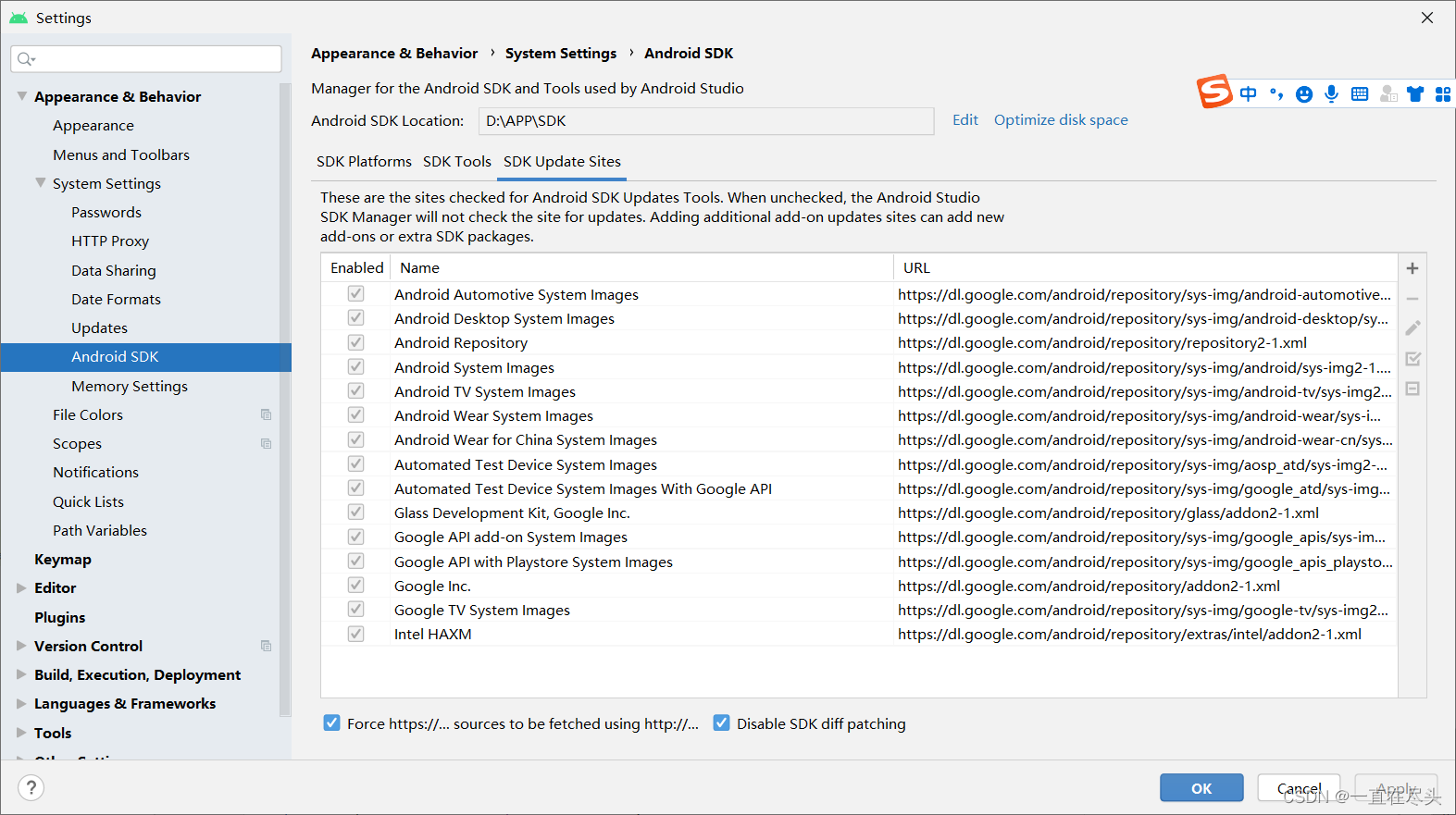Click the Version Control project-level icon
The image size is (1456, 815).
click(267, 646)
